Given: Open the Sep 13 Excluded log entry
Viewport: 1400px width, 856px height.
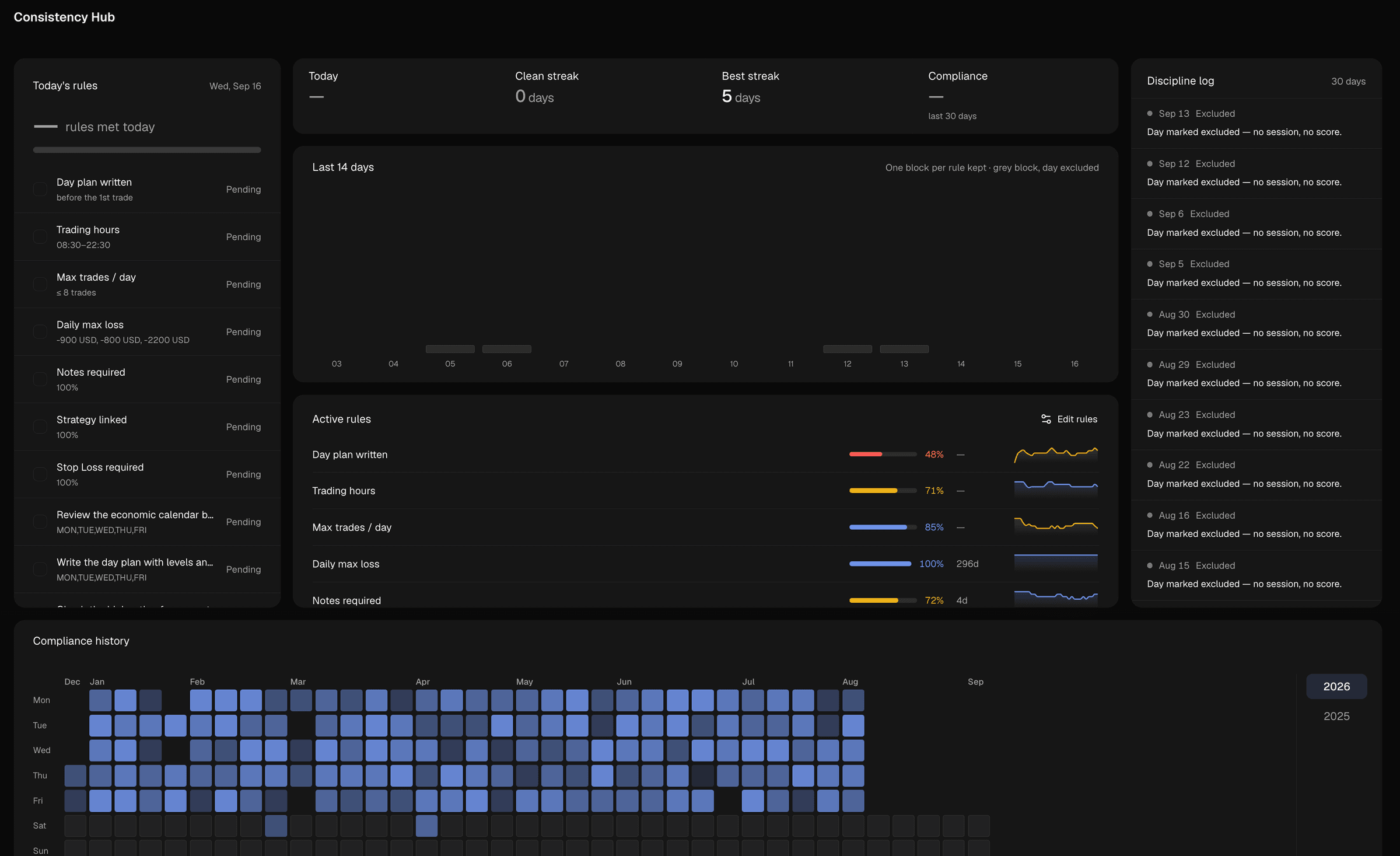Looking at the screenshot, I should (x=1256, y=123).
